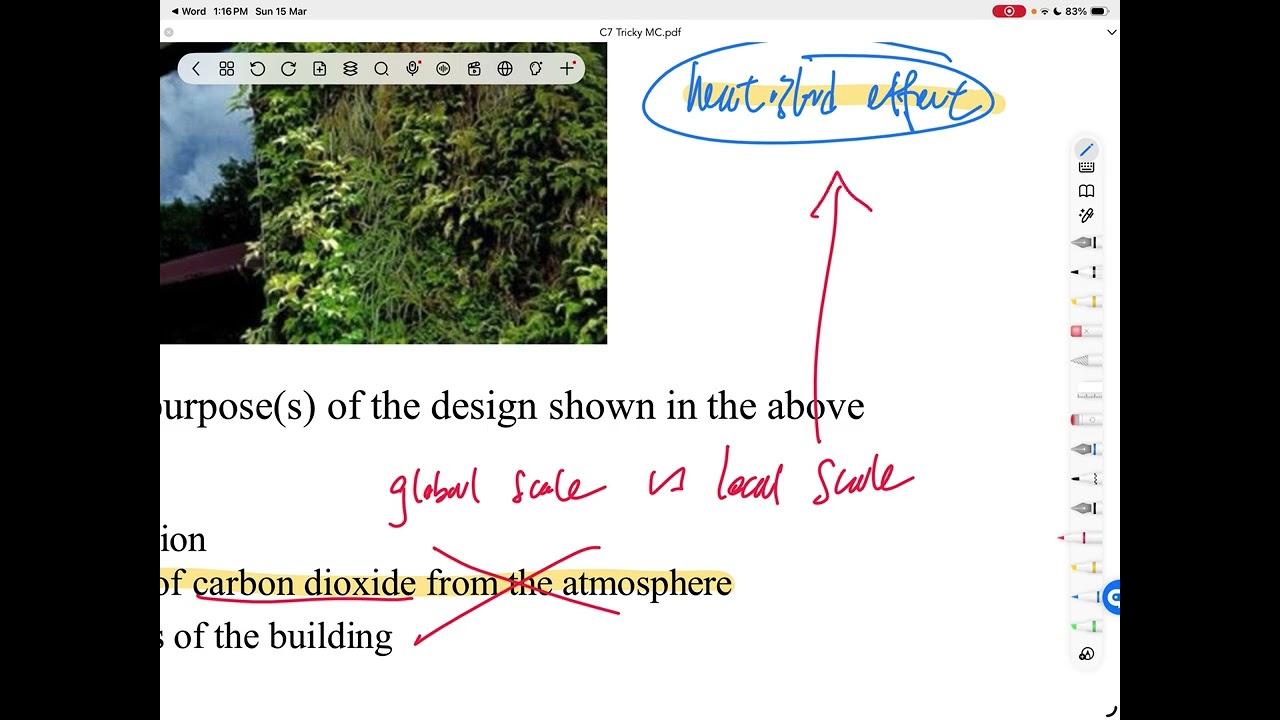Select the black fountain pen tool

[1086, 243]
